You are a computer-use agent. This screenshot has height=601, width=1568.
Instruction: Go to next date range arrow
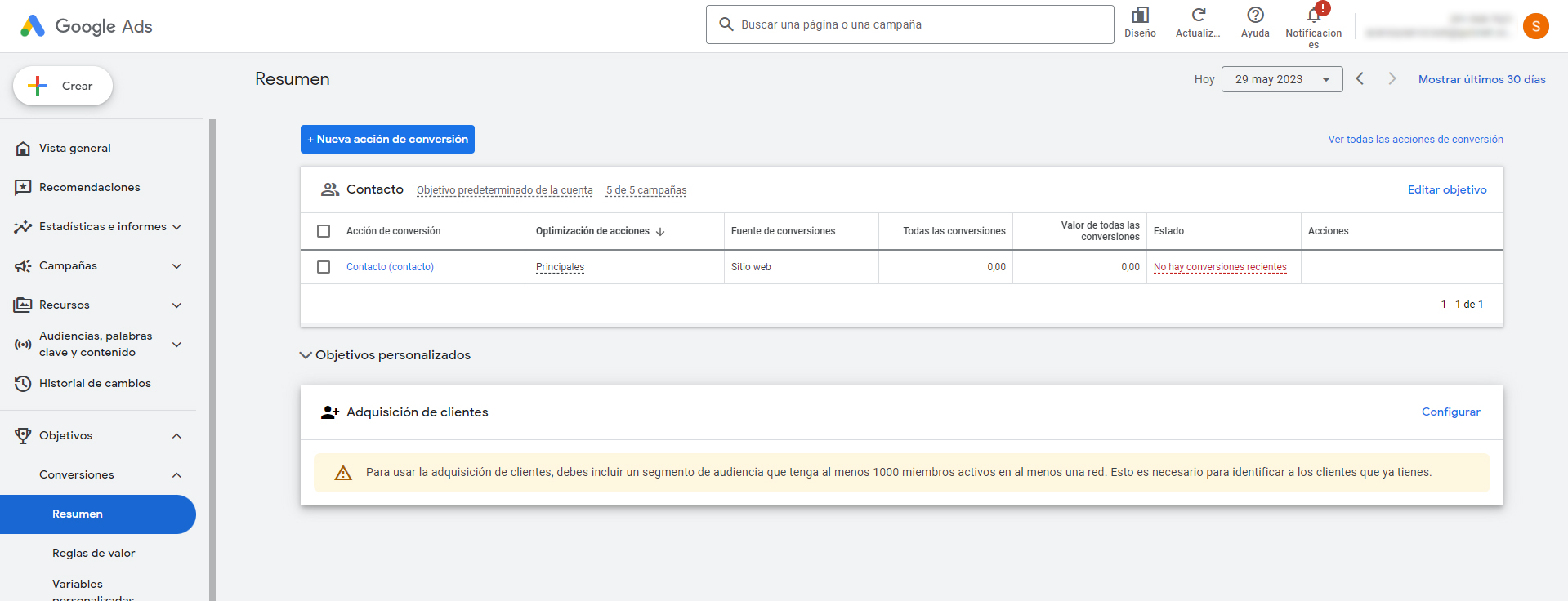coord(1392,78)
